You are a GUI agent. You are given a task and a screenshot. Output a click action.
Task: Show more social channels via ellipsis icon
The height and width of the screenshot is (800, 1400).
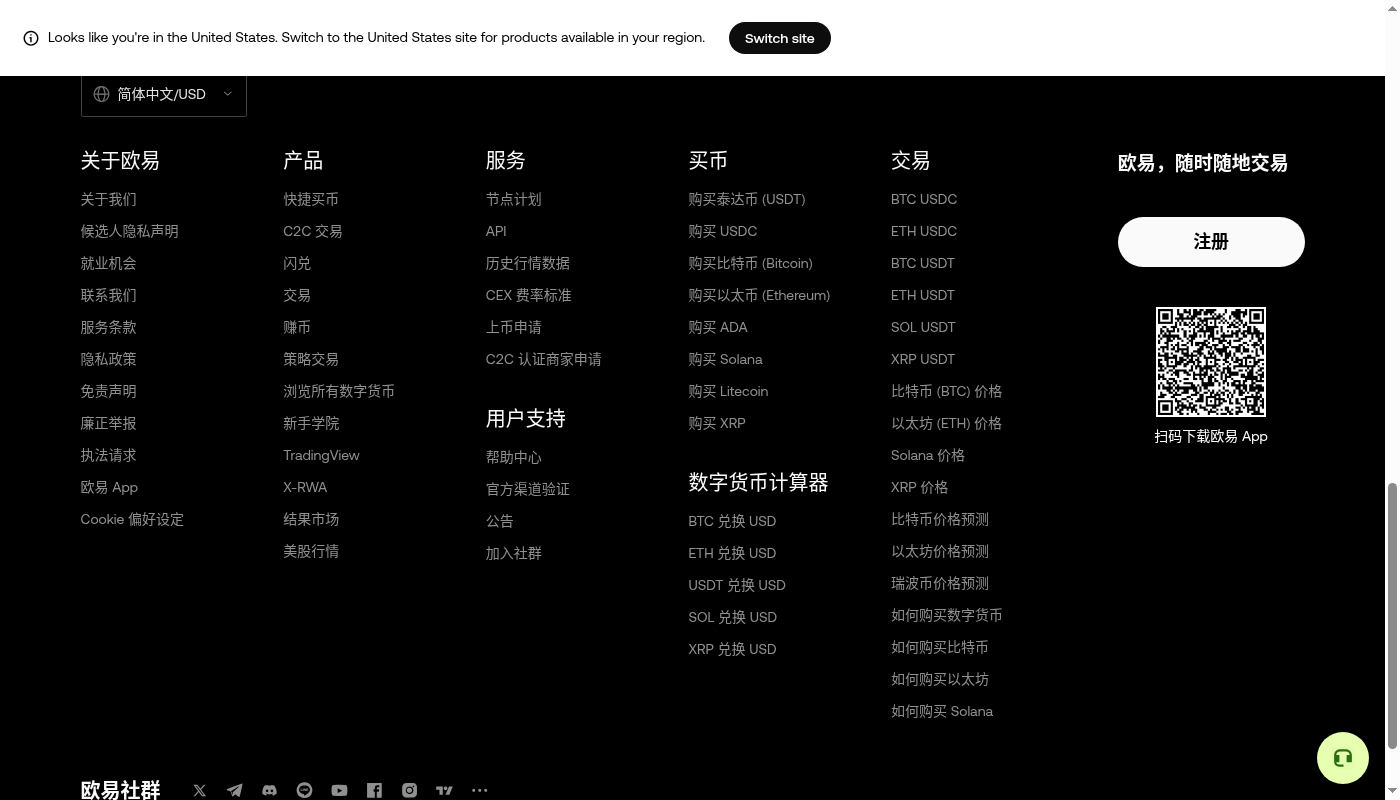point(480,790)
